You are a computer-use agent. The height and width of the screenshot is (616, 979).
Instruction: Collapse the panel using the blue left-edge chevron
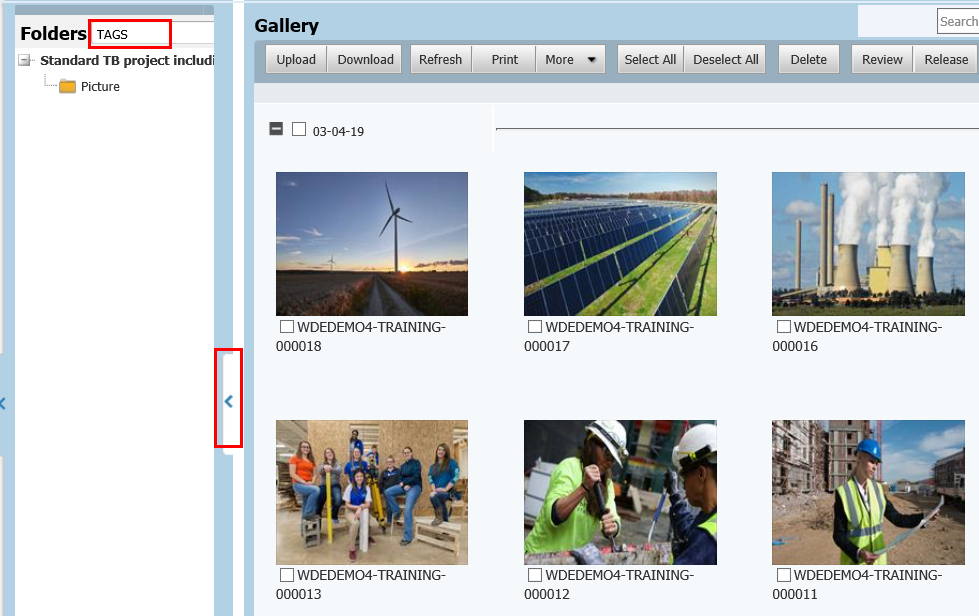[4, 403]
